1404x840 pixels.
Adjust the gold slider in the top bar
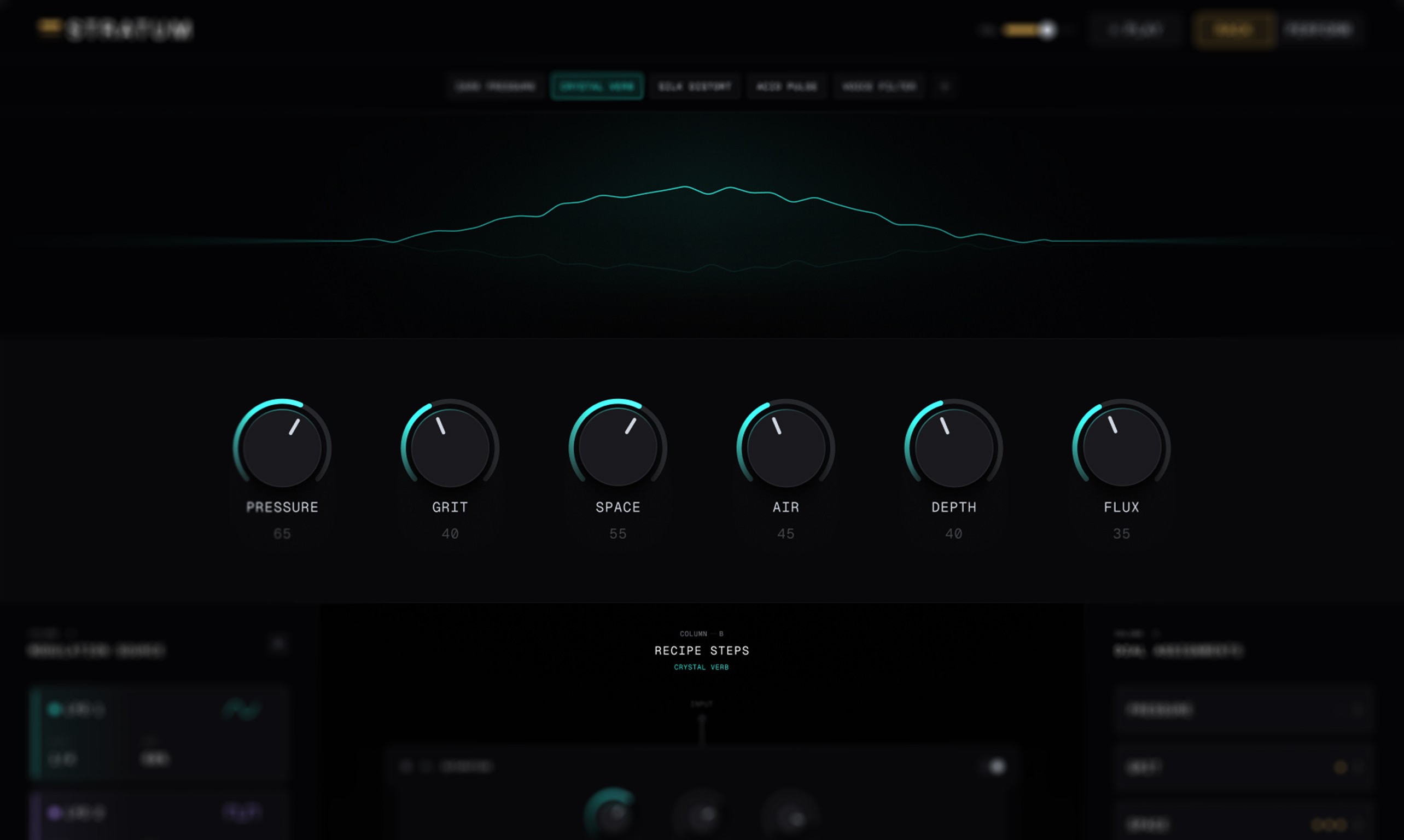pyautogui.click(x=1046, y=30)
